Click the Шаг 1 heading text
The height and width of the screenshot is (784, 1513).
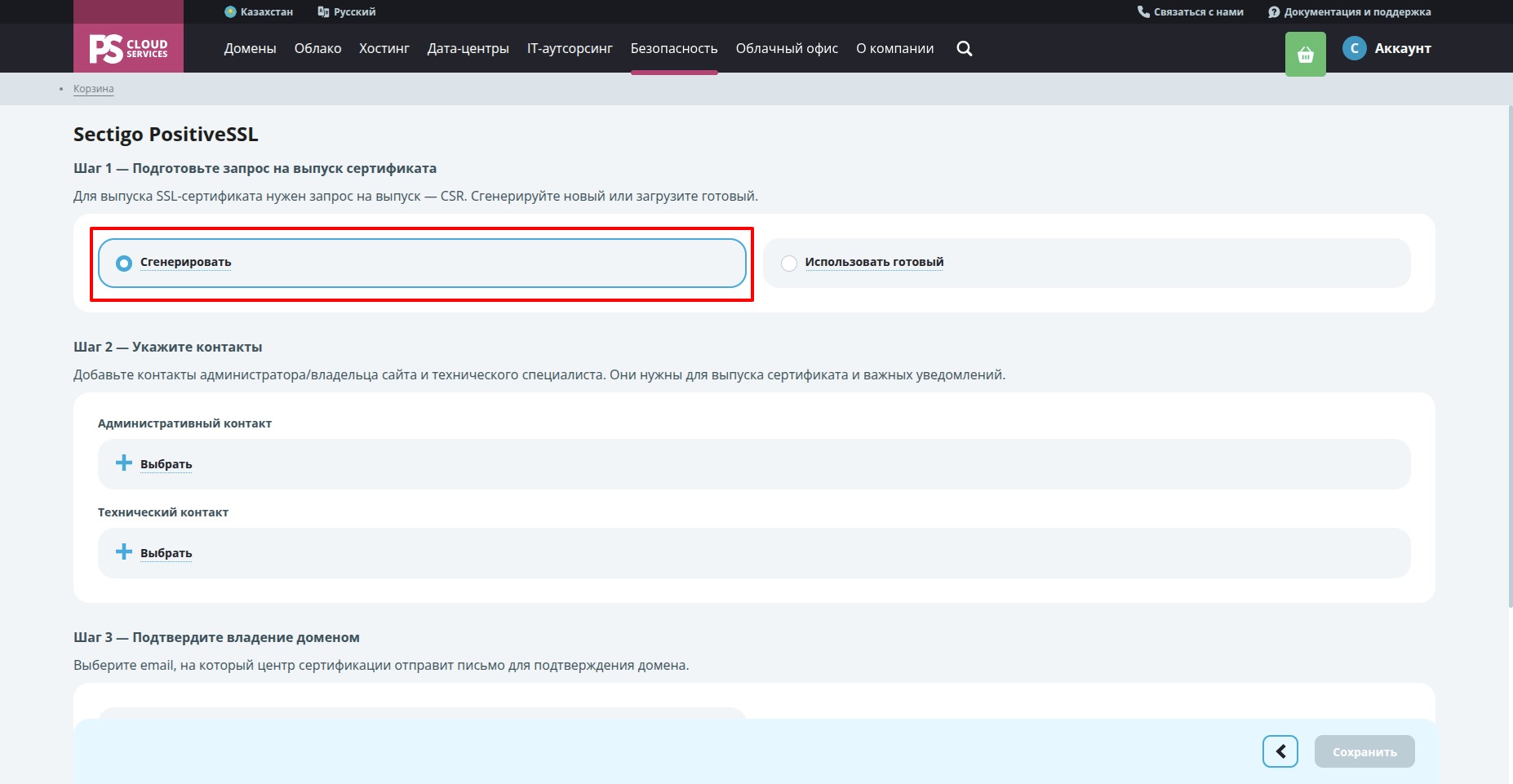255,168
